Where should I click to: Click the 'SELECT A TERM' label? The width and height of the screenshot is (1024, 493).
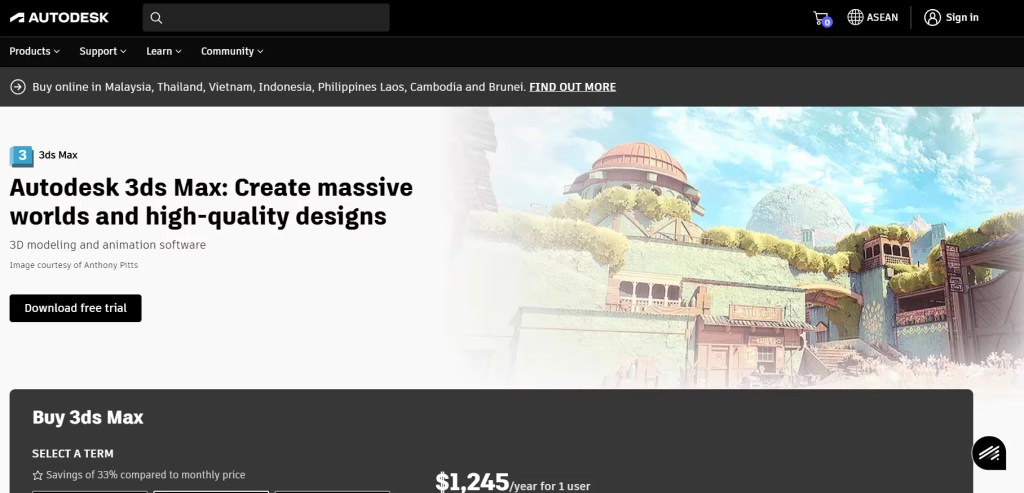click(x=72, y=454)
